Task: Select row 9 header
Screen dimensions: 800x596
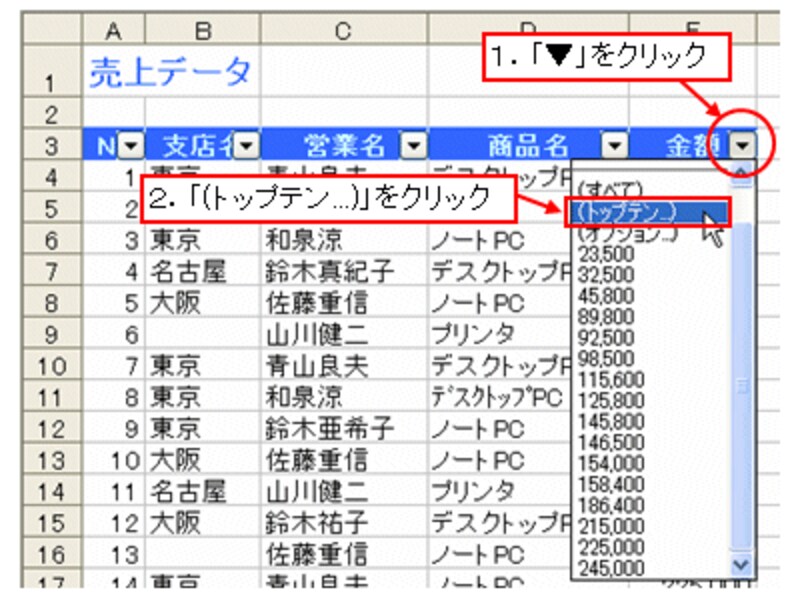Action: coord(51,334)
